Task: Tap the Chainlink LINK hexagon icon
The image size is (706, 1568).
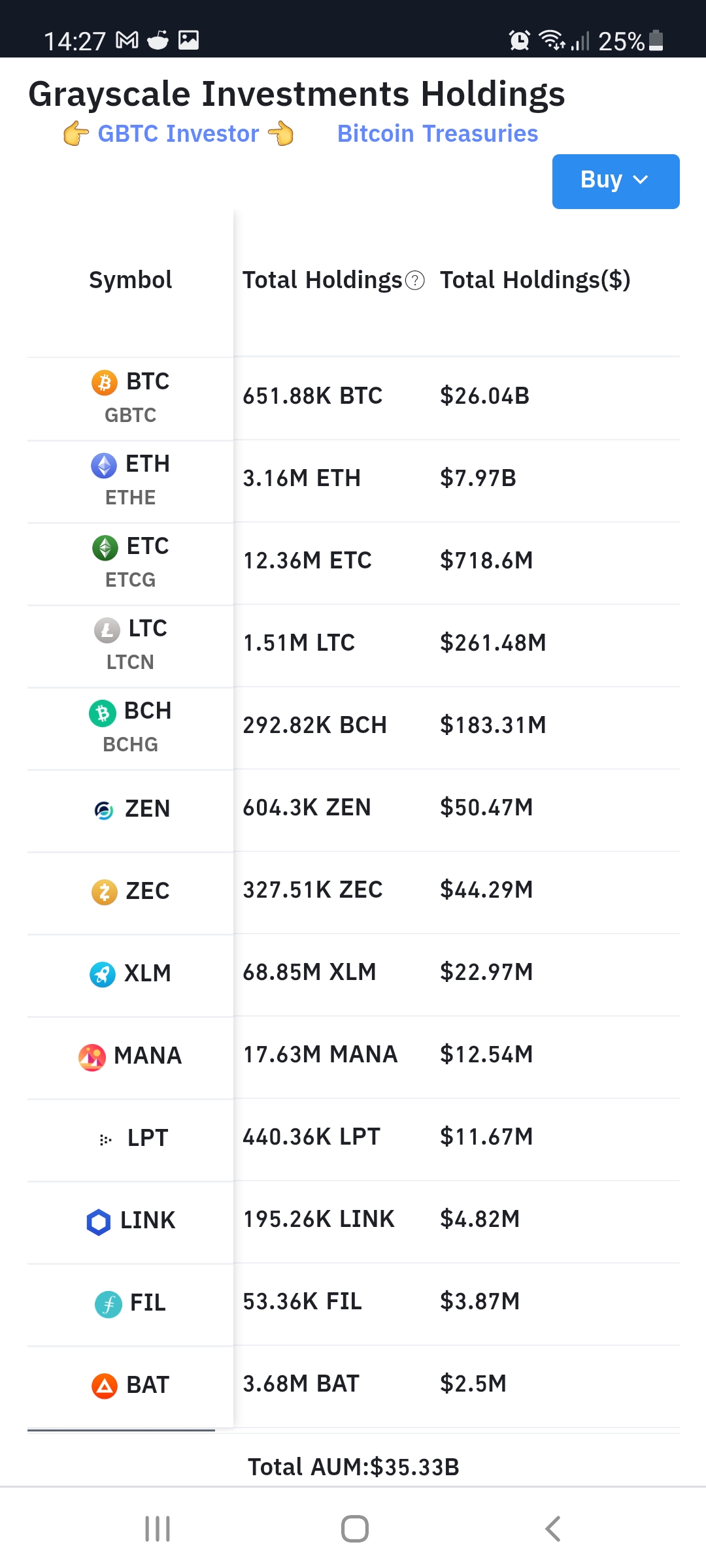Action: point(99,1221)
